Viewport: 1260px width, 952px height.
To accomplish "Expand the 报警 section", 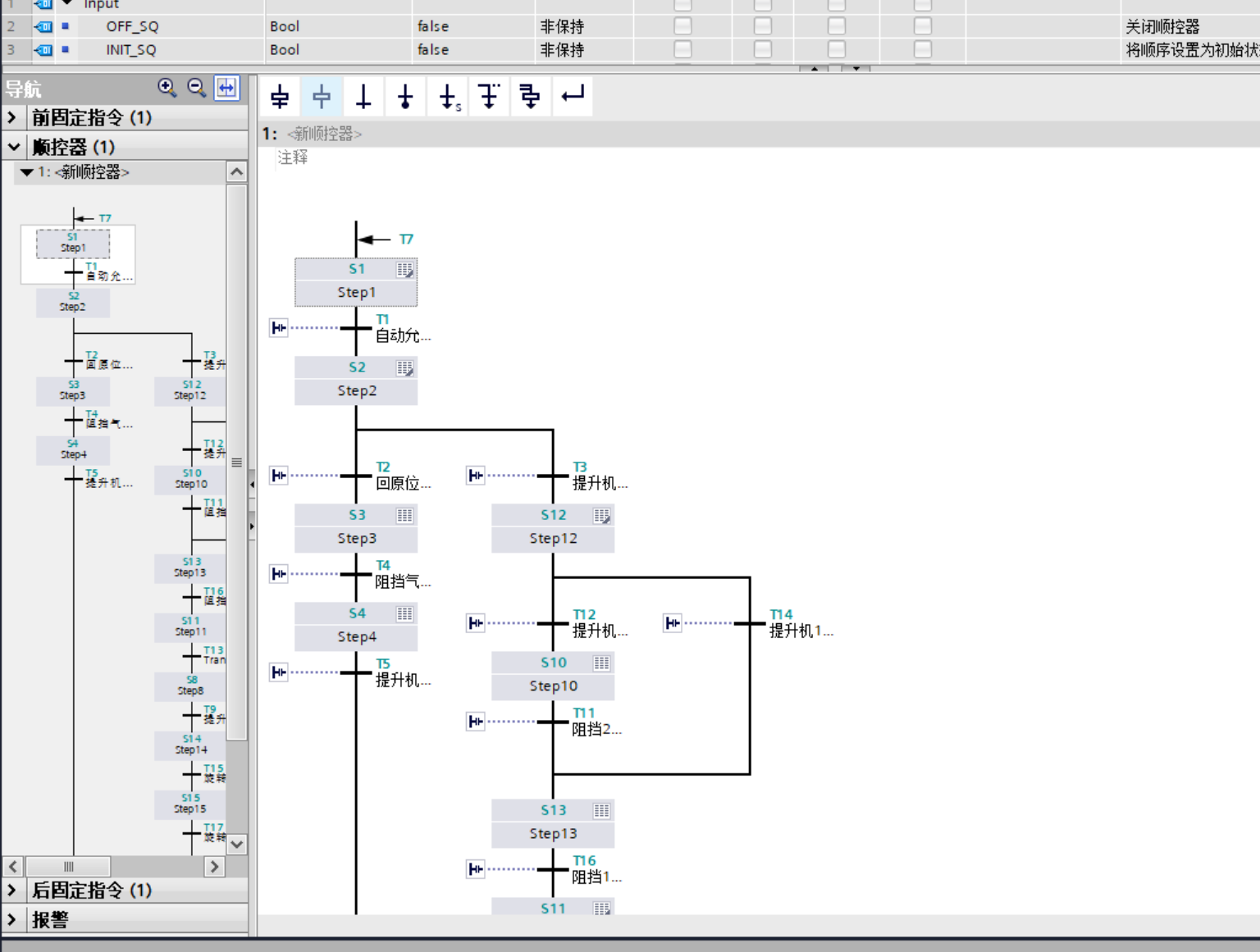I will 12,919.
